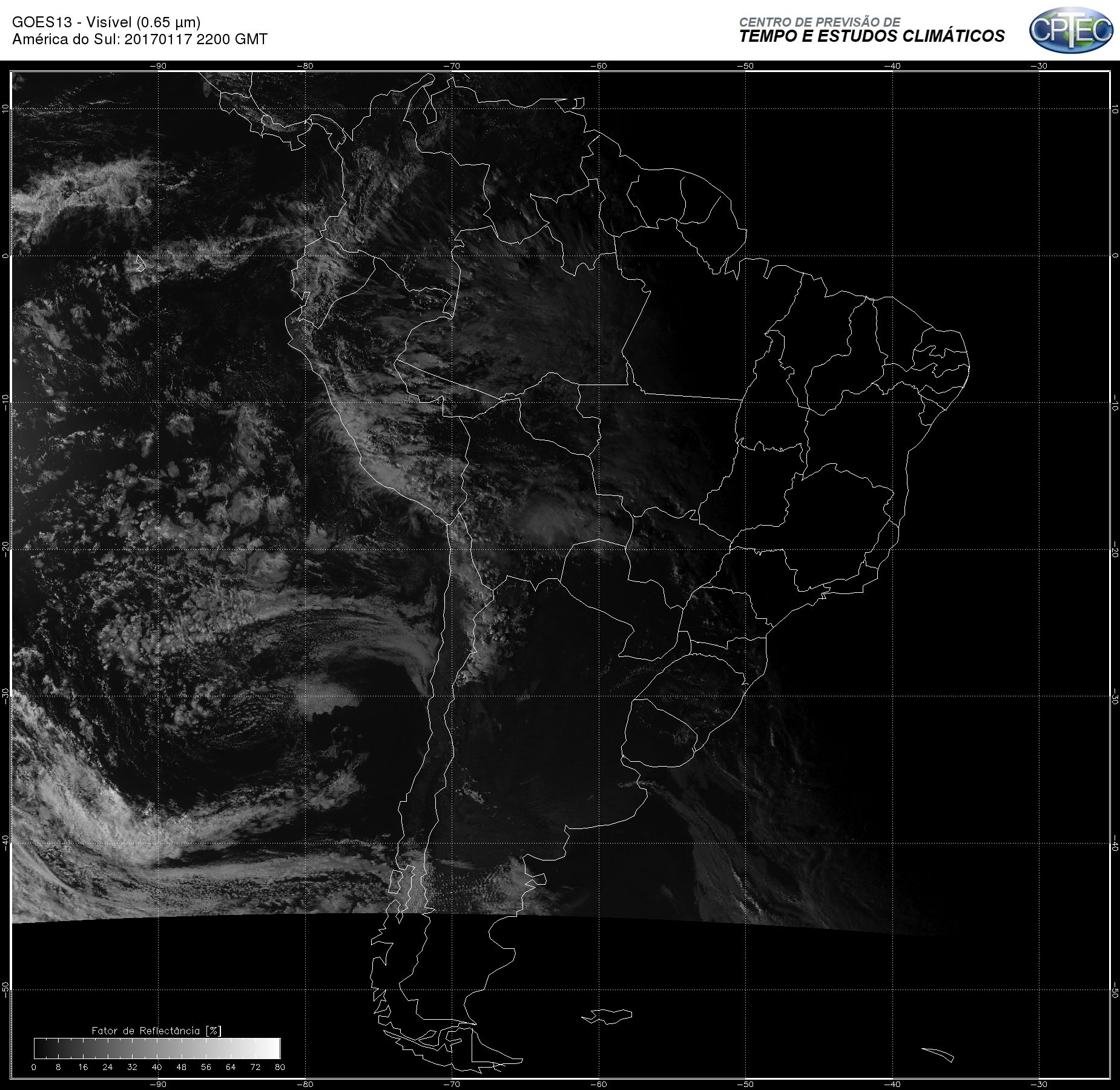Click the top '-70' longitude label

coord(452,66)
